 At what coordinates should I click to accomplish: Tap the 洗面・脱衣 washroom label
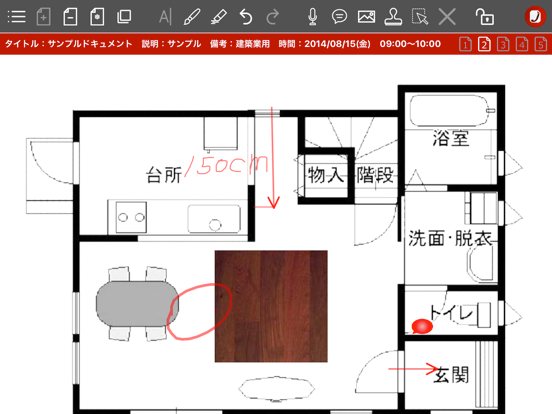click(450, 238)
